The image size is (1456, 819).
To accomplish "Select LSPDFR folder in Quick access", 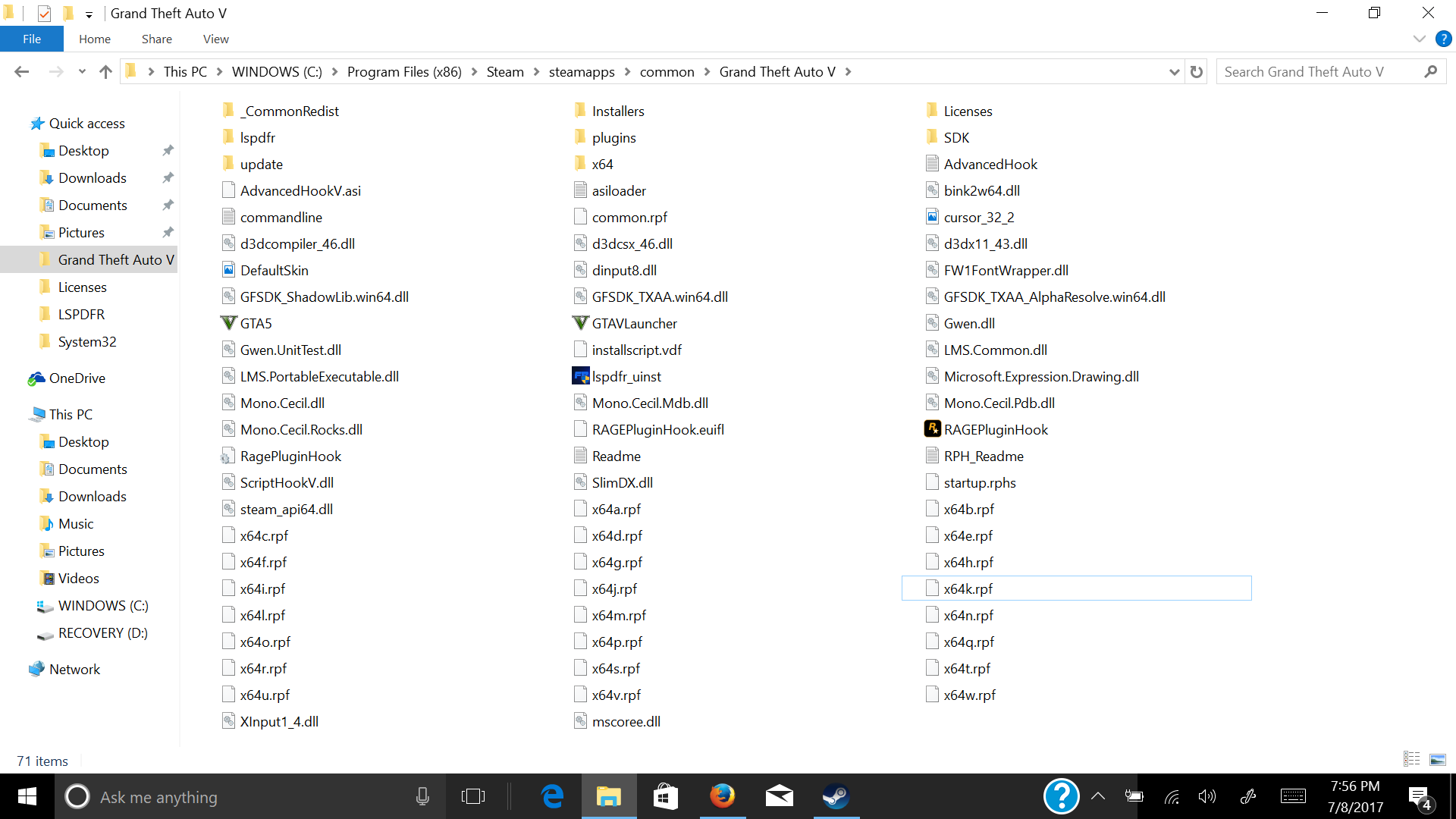I will click(81, 314).
